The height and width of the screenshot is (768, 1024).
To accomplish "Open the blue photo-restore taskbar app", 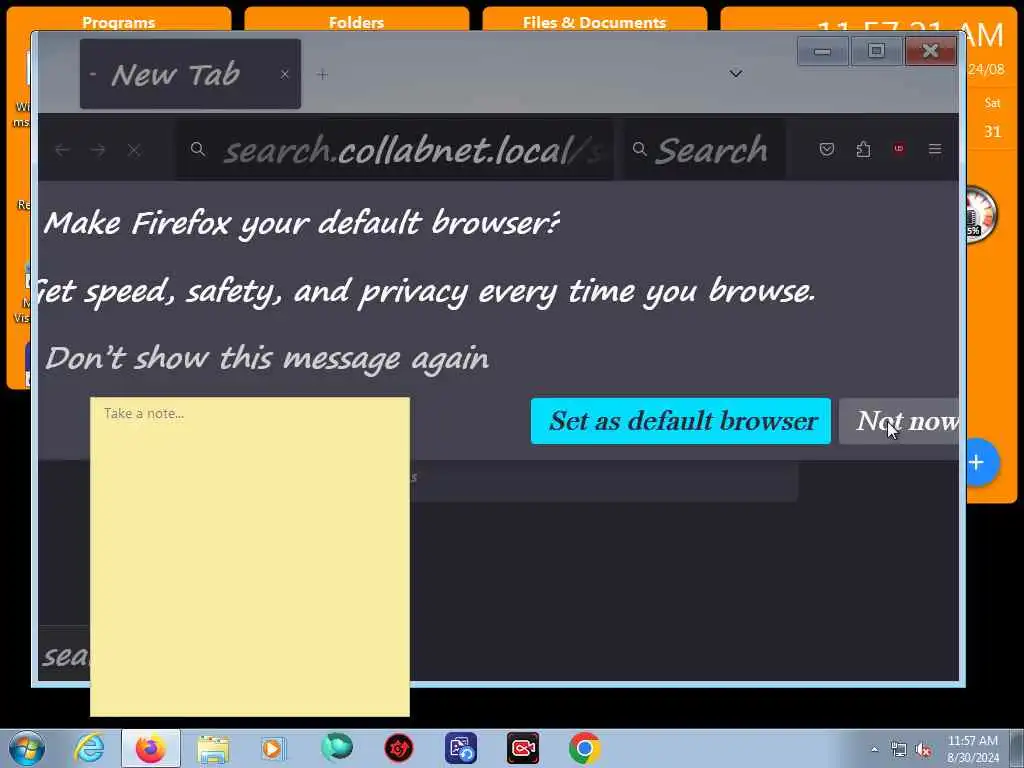I will pos(461,748).
